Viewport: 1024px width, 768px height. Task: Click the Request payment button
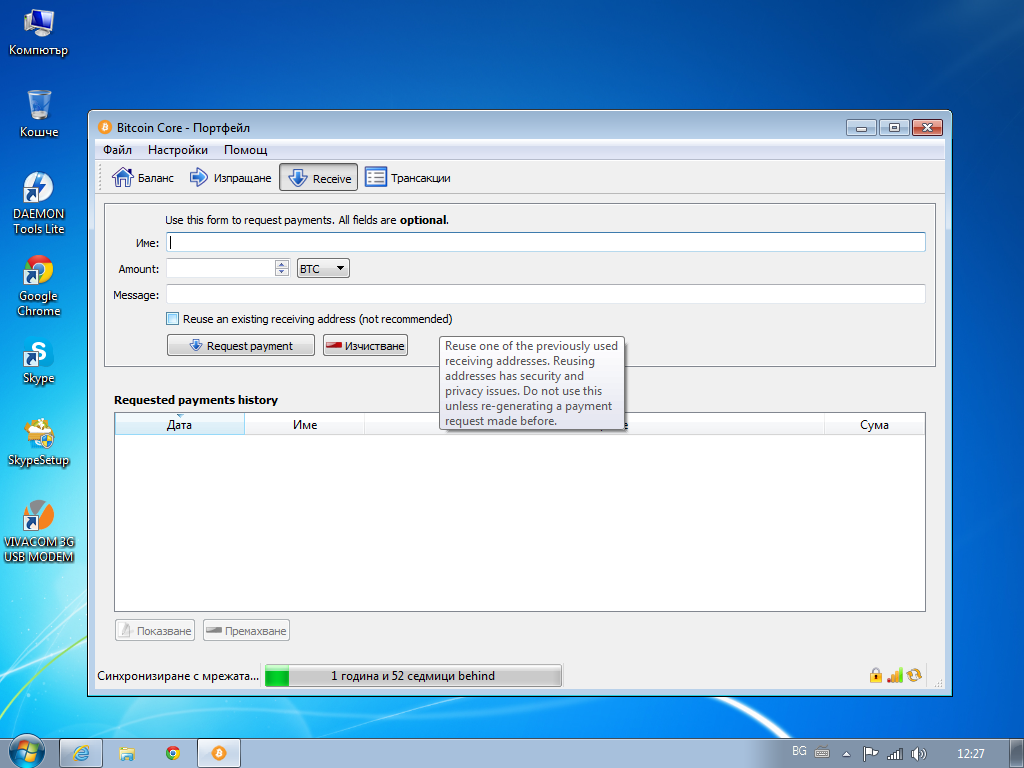241,345
